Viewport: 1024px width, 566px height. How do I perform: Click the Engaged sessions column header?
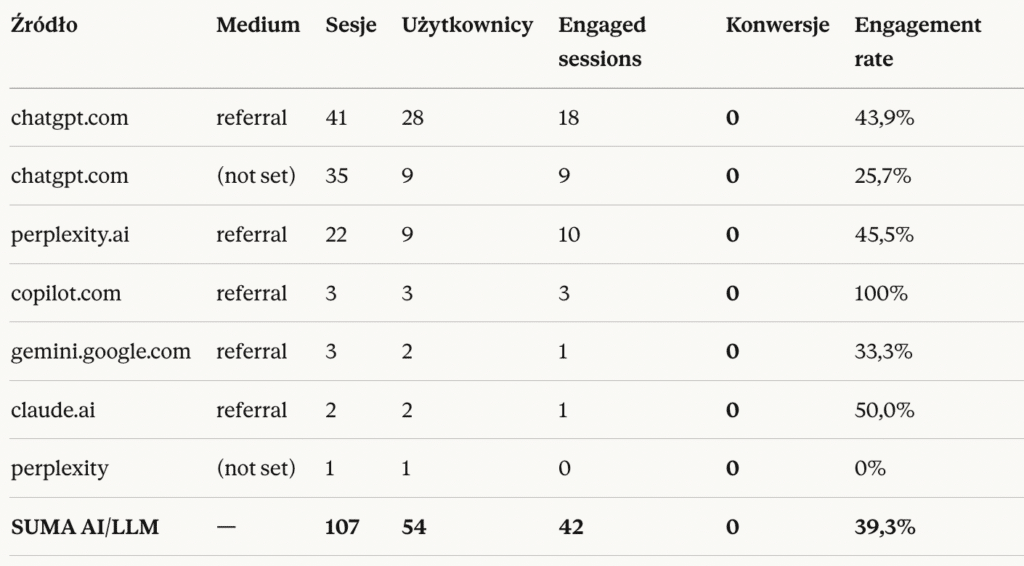(x=602, y=42)
